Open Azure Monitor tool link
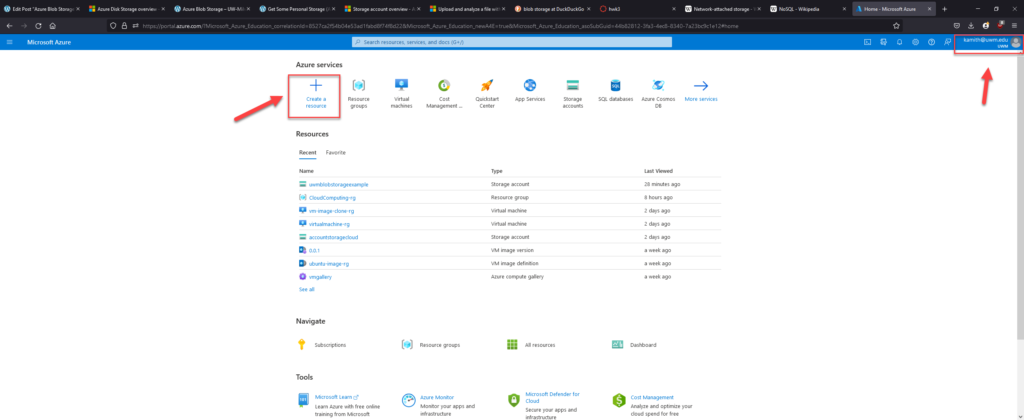The image size is (1024, 420). 437,397
